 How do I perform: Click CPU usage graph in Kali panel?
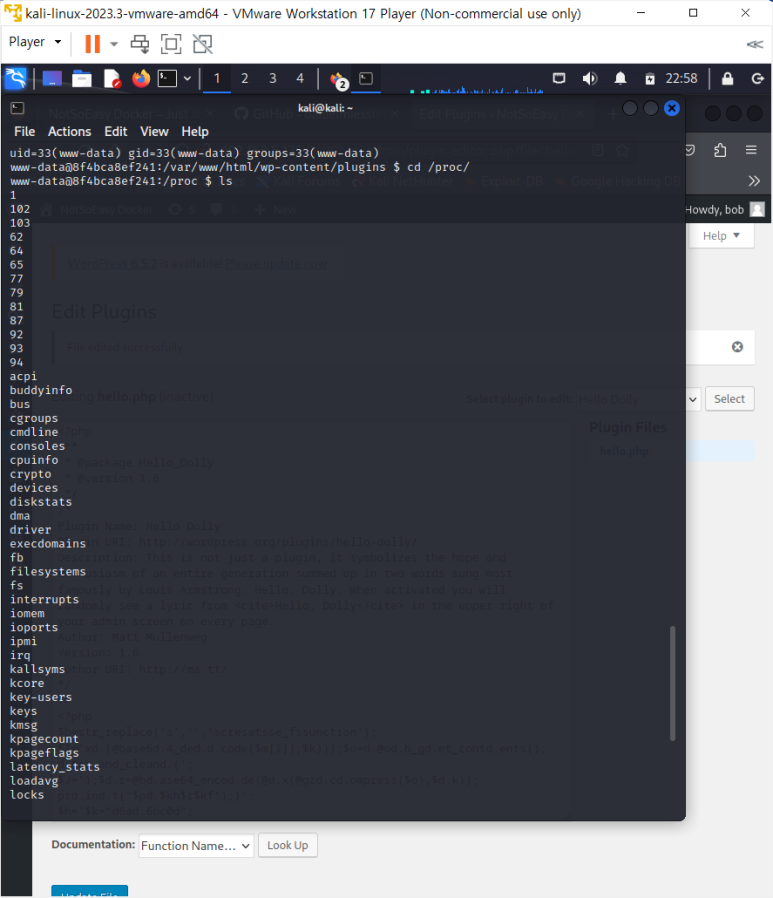tap(476, 89)
